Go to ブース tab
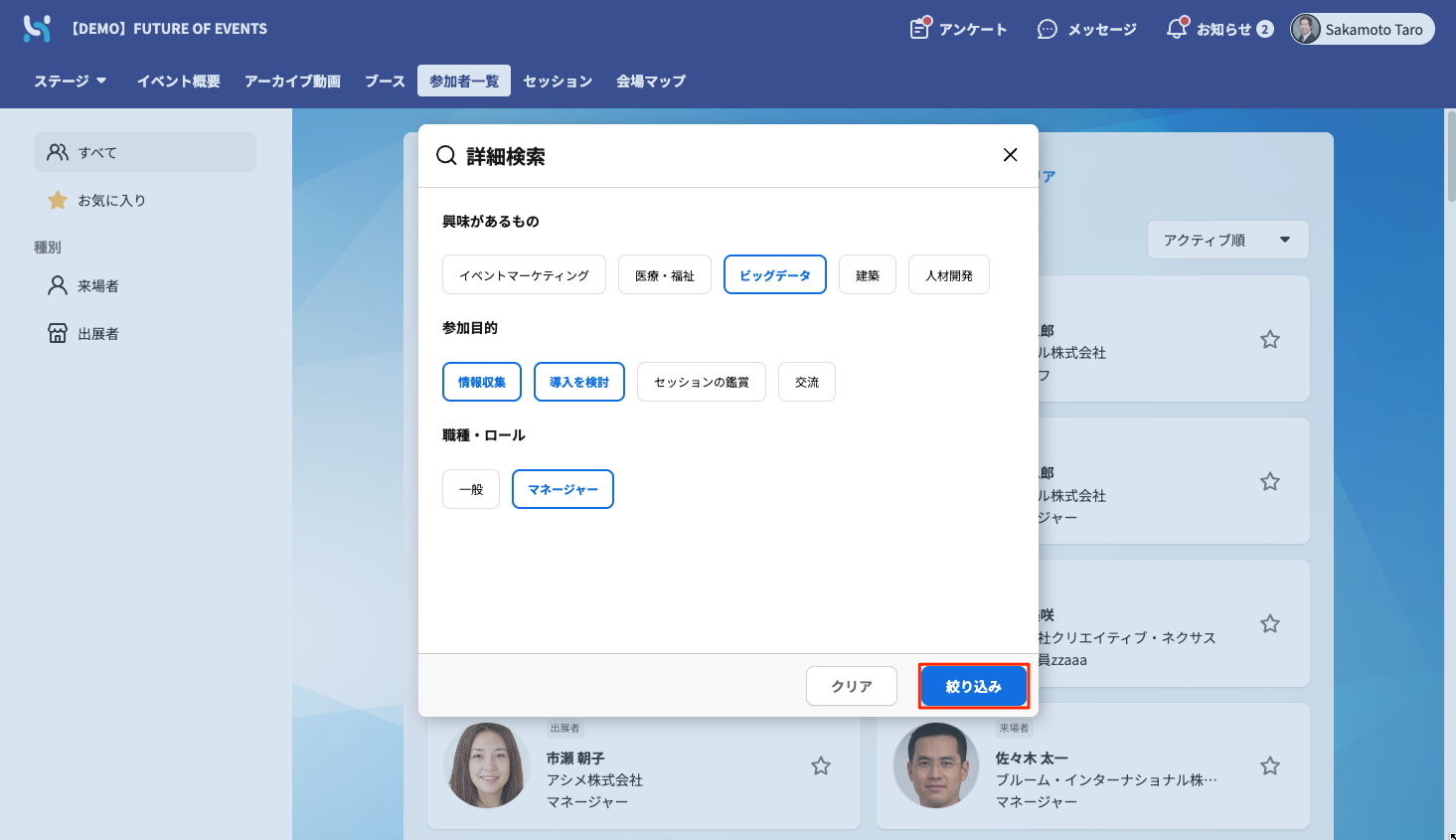 385,81
